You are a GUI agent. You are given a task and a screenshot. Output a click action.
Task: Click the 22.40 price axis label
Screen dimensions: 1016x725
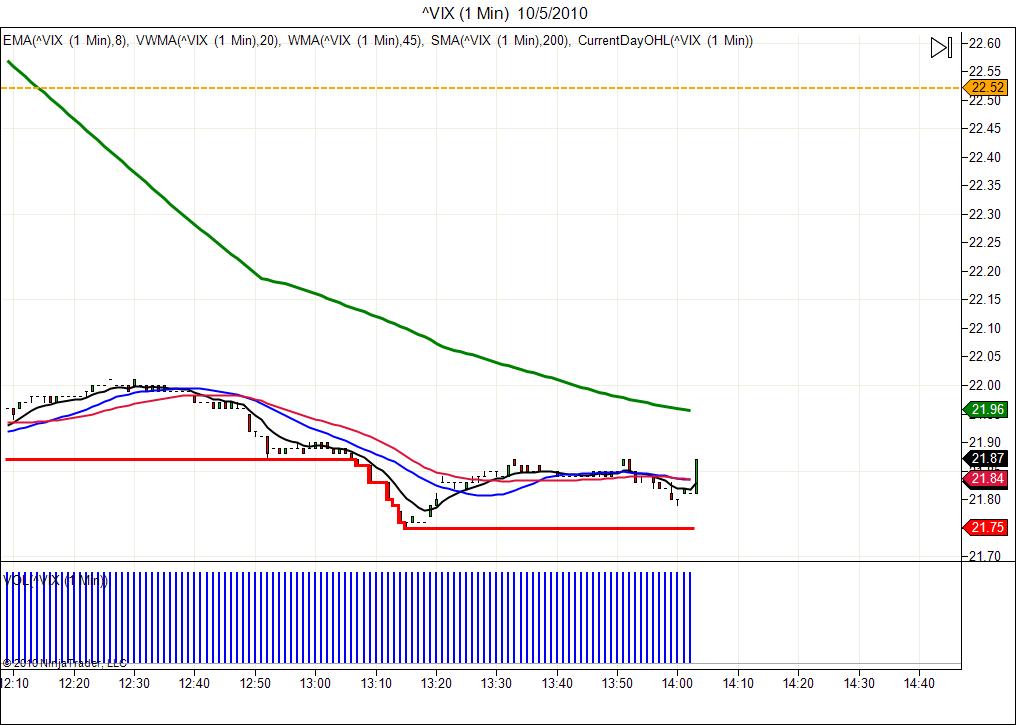click(x=984, y=157)
